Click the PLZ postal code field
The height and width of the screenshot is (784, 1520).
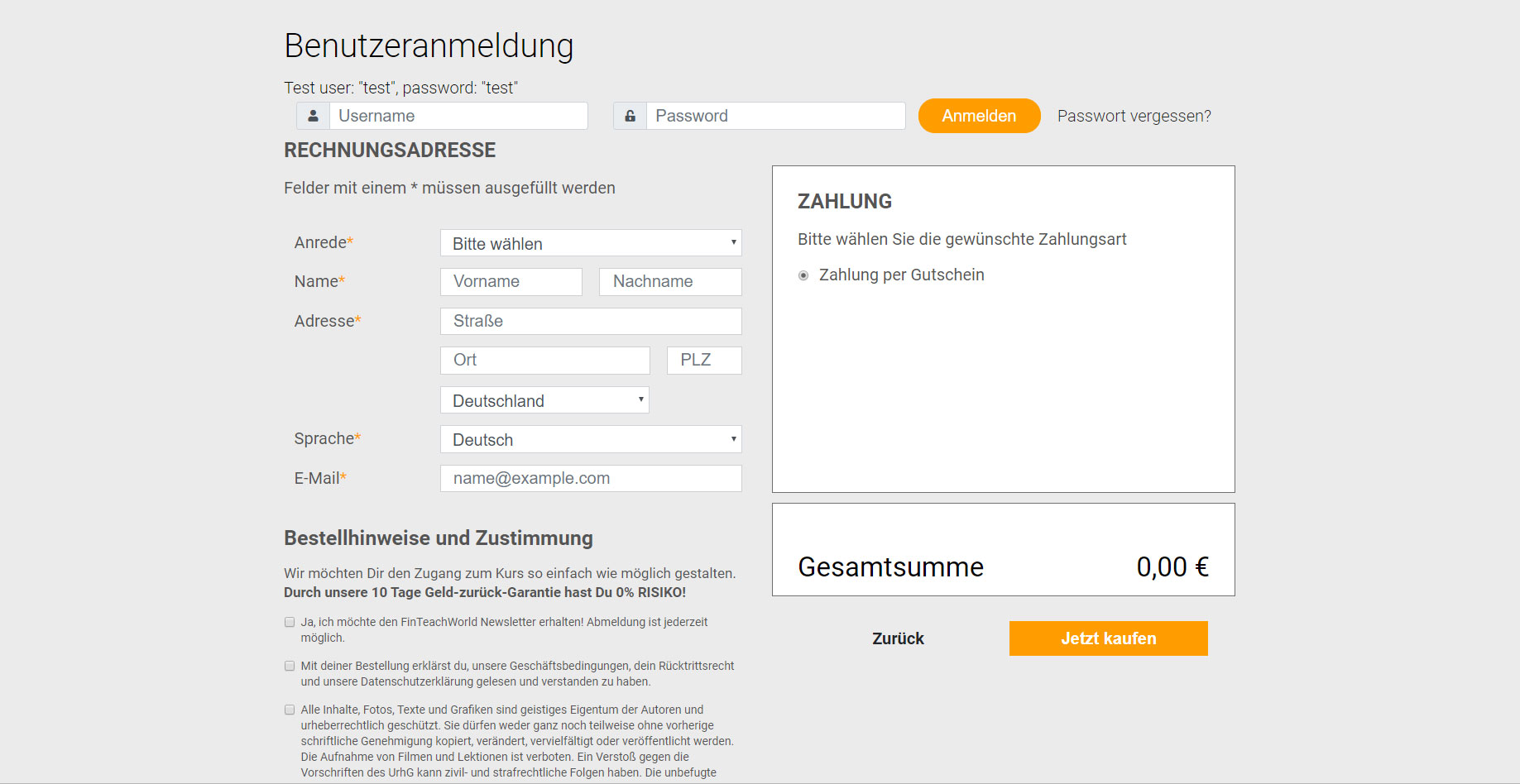704,361
